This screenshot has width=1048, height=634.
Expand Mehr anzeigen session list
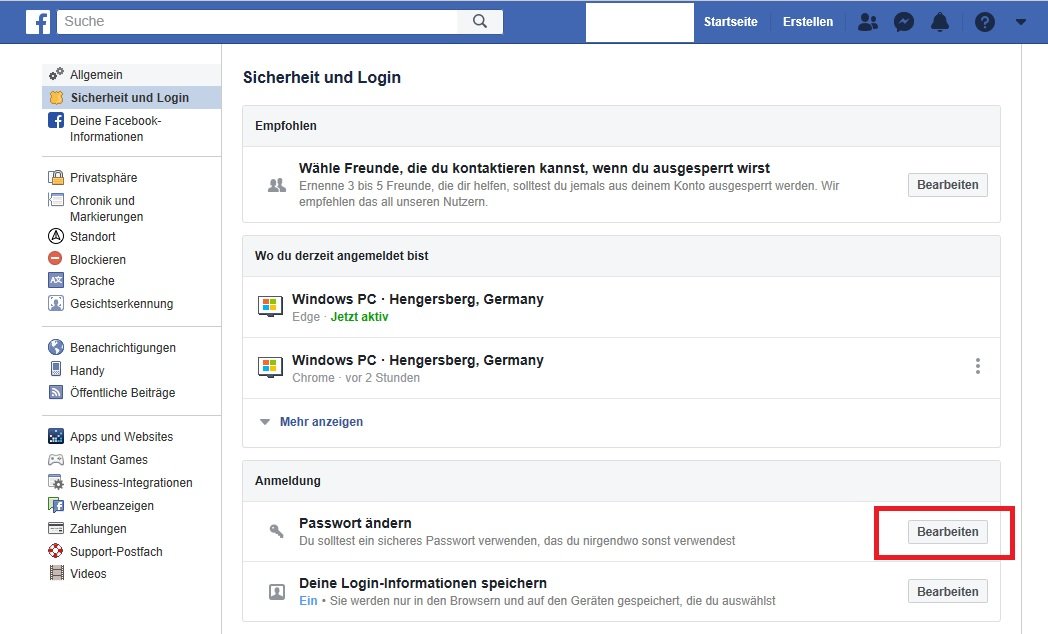pyautogui.click(x=320, y=422)
